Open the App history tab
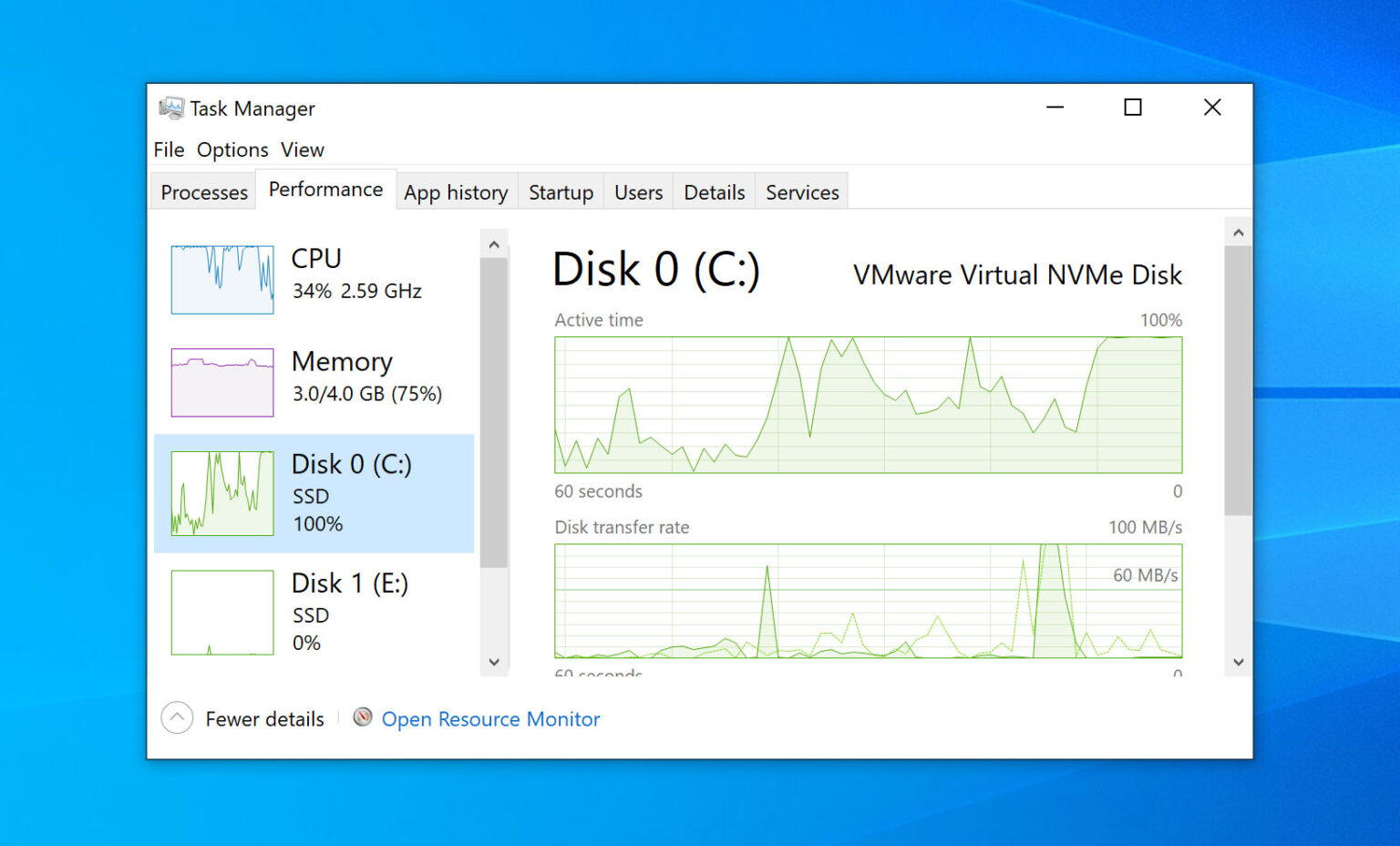Viewport: 1400px width, 846px height. pos(456,191)
